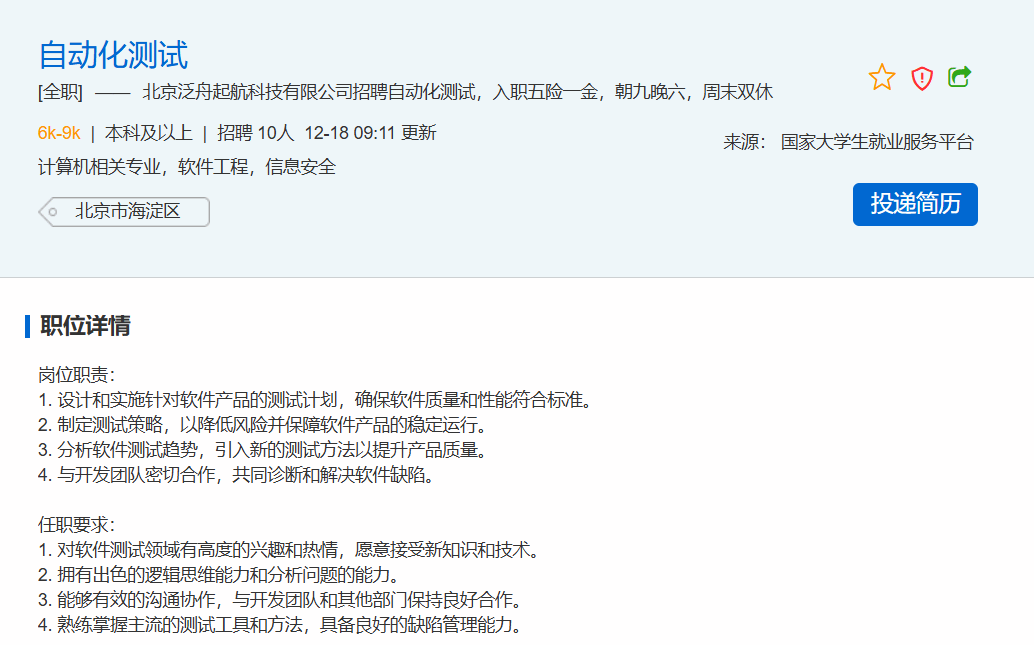Open the 自动化测试 job title link

pyautogui.click(x=113, y=55)
